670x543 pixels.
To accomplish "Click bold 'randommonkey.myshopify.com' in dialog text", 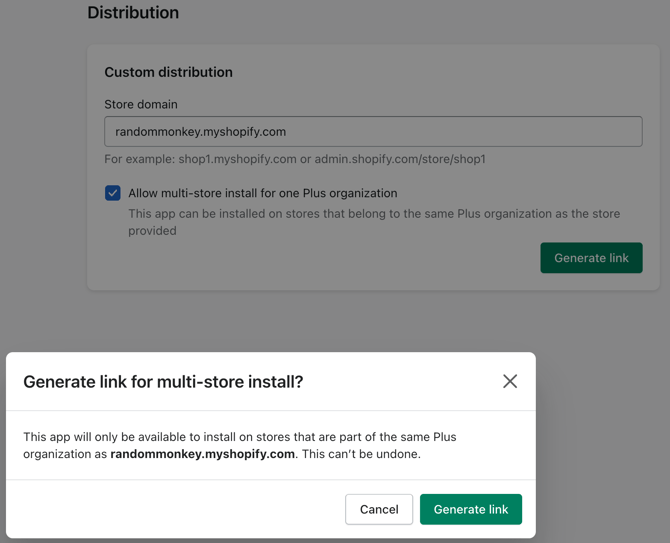I will (x=203, y=454).
